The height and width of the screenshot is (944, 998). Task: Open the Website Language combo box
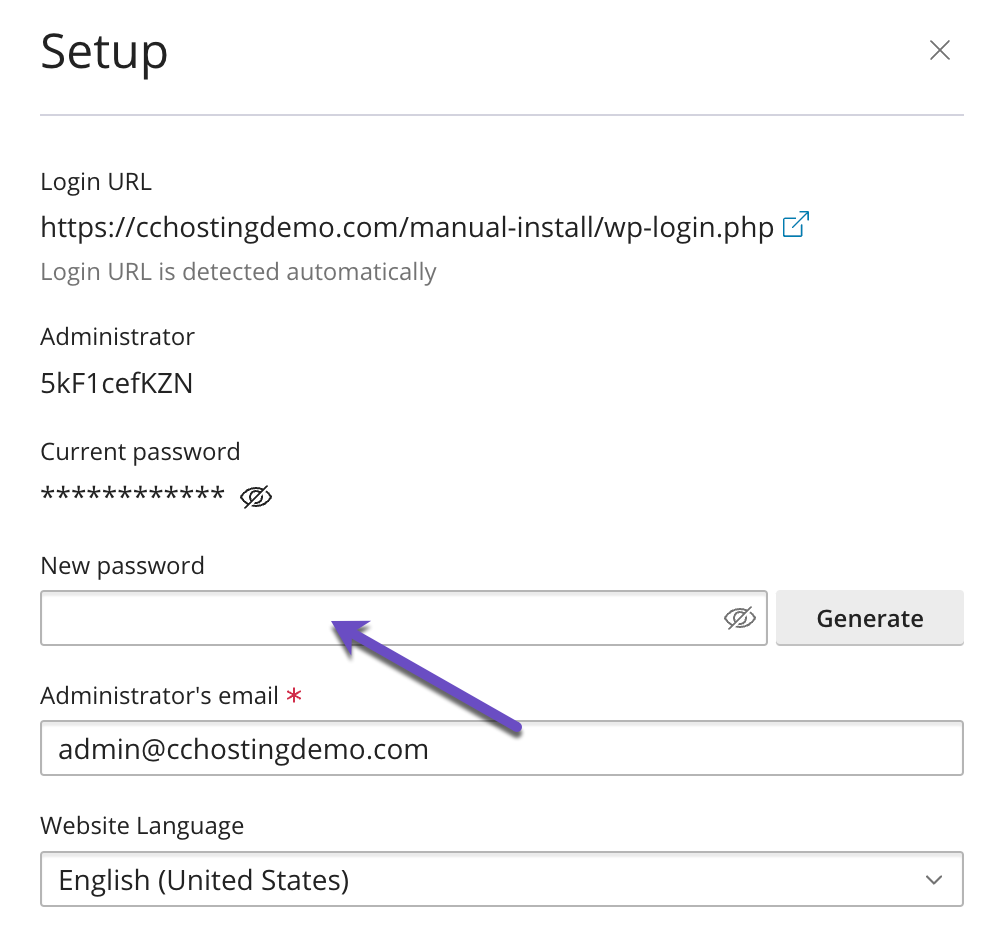coord(500,880)
